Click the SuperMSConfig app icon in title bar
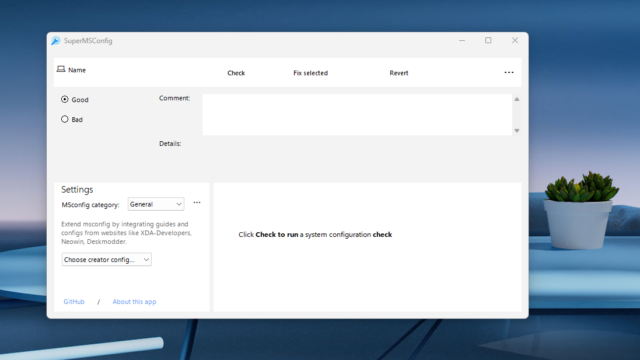The image size is (640, 360). coord(56,40)
